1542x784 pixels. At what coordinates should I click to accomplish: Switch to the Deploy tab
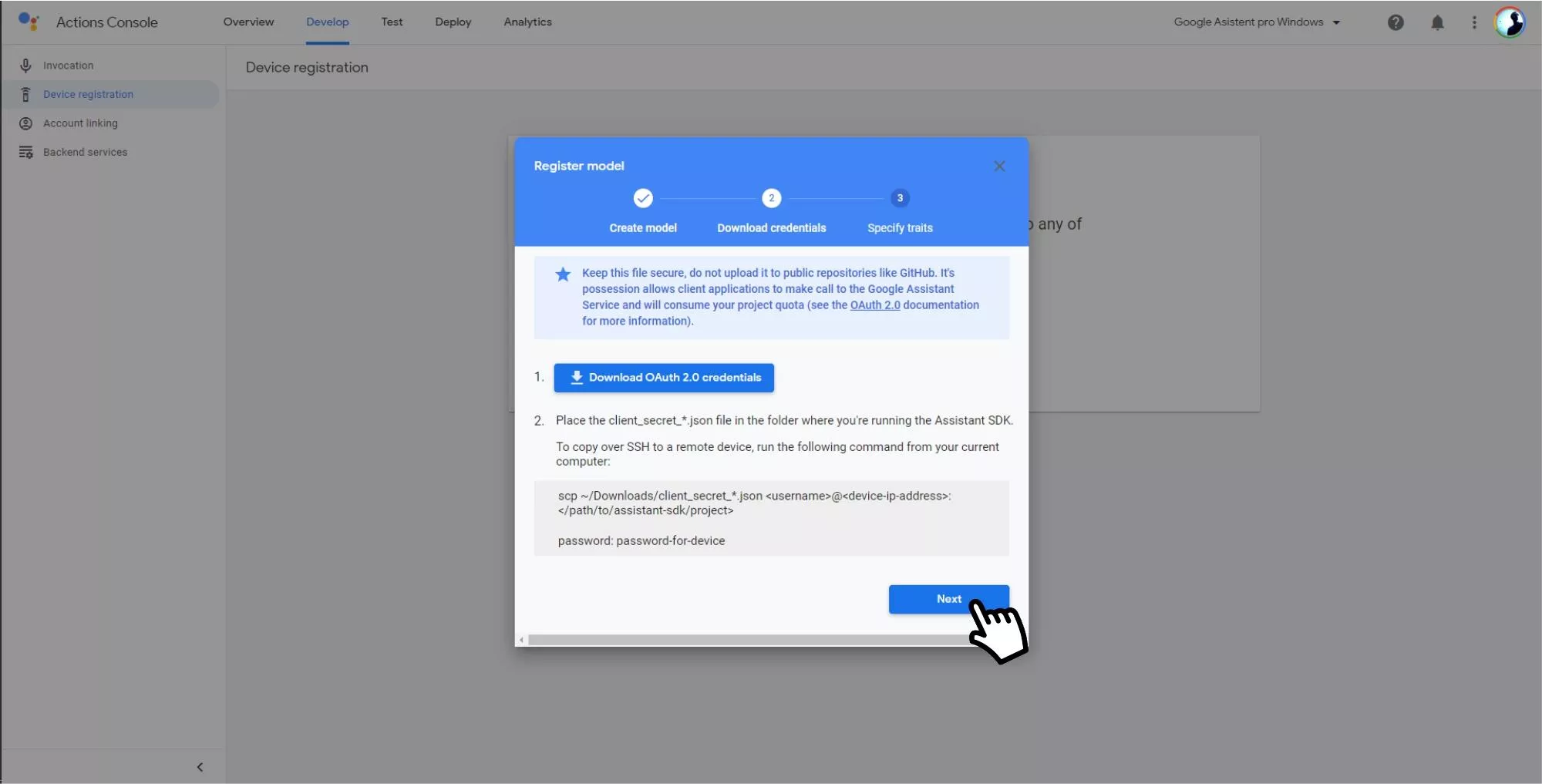pos(453,22)
